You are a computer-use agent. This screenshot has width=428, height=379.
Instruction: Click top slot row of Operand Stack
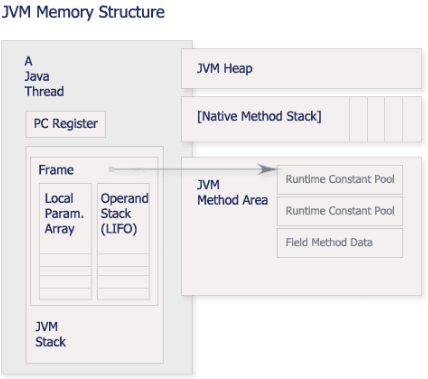click(123, 260)
